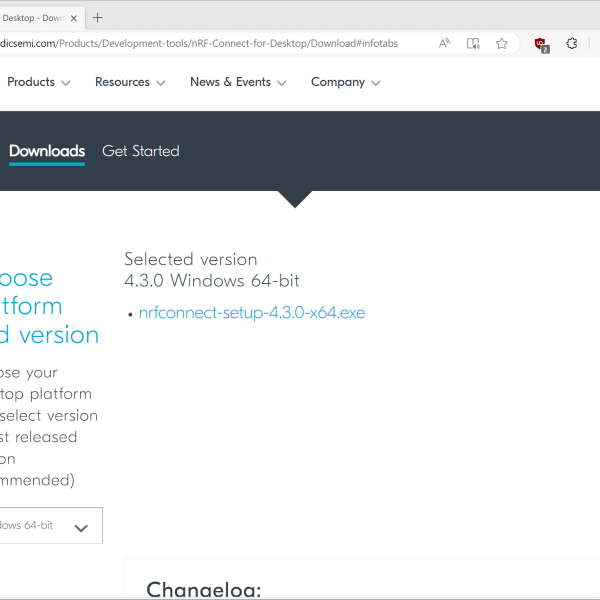Open Immersive Reader from the address bar

pos(474,44)
